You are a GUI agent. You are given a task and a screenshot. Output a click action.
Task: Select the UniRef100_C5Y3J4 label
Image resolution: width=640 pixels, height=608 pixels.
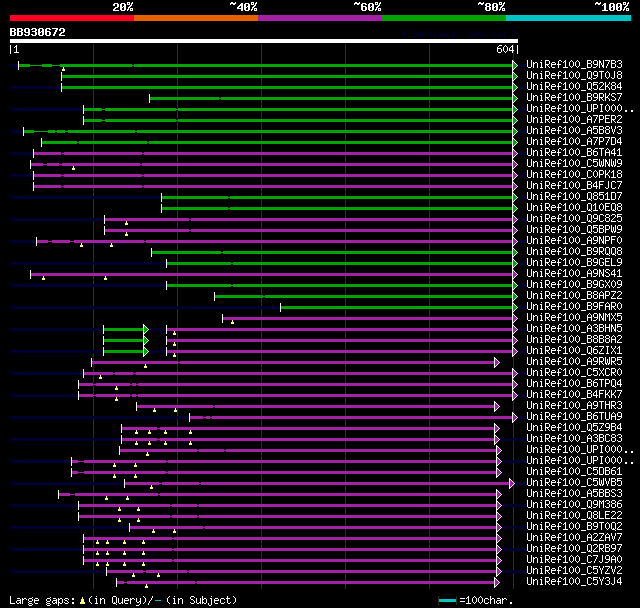[574, 582]
